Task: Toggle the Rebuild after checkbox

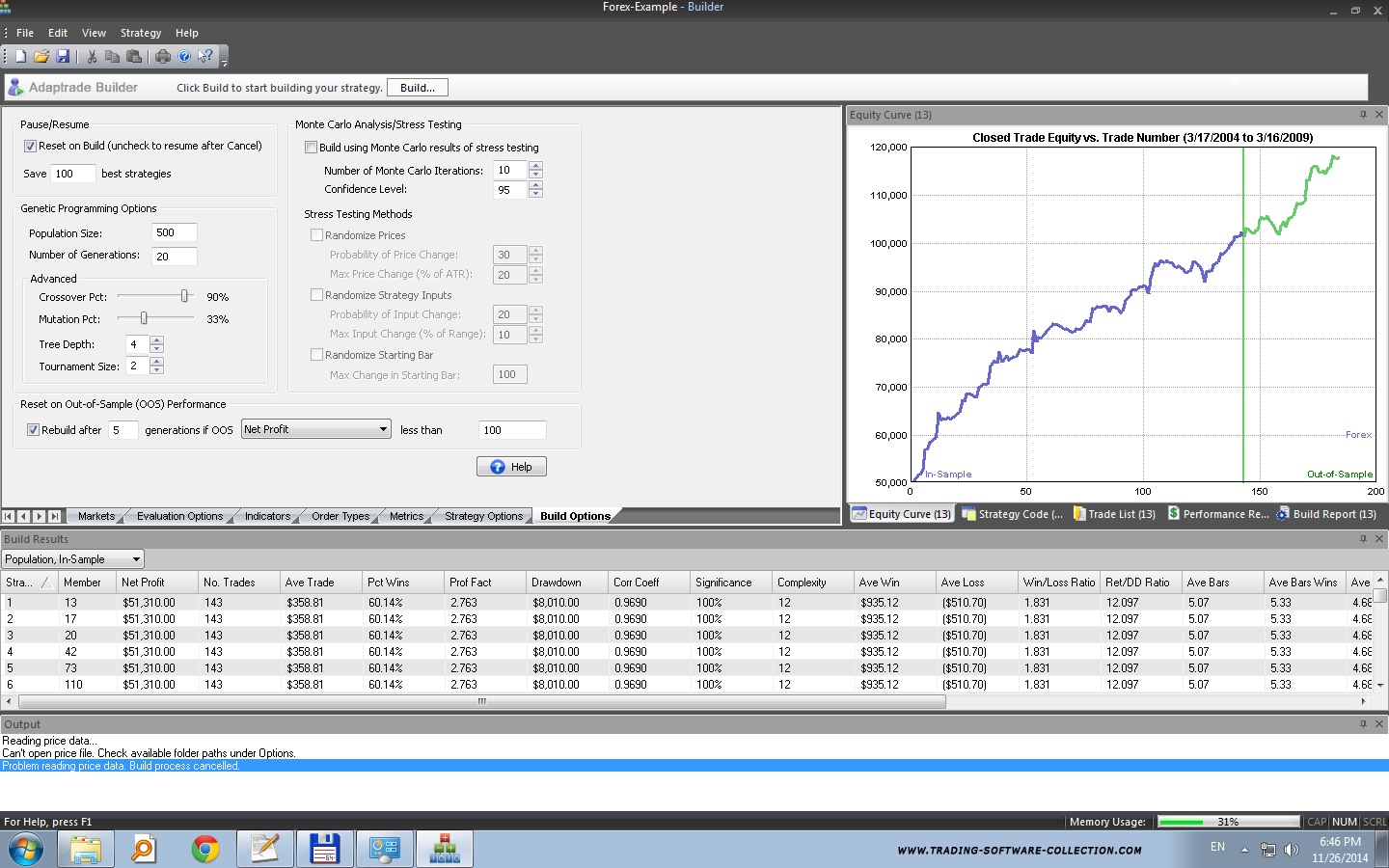Action: click(33, 430)
